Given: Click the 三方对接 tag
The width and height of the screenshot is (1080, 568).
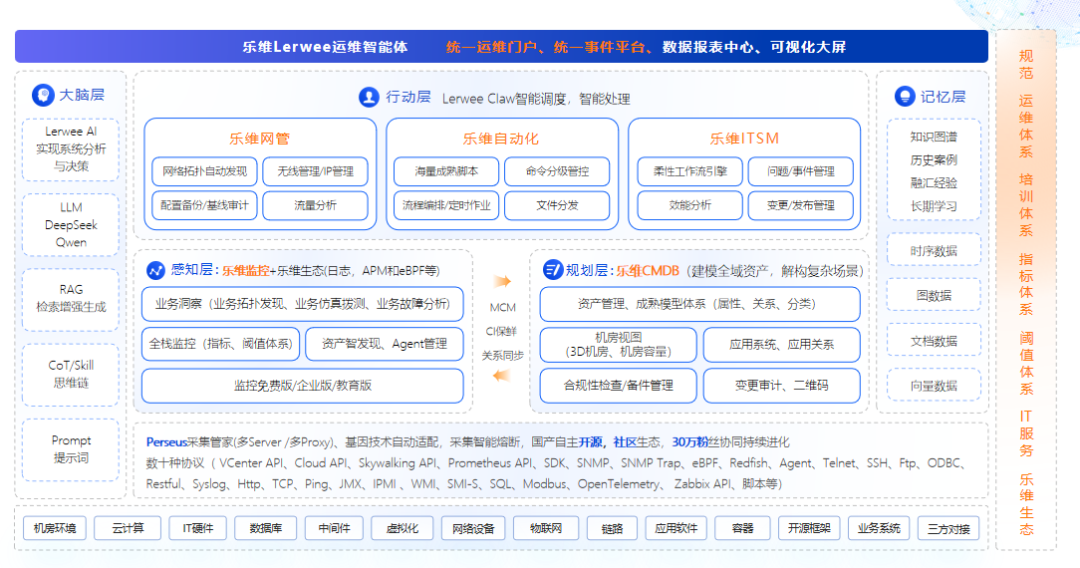Looking at the screenshot, I should [x=948, y=528].
